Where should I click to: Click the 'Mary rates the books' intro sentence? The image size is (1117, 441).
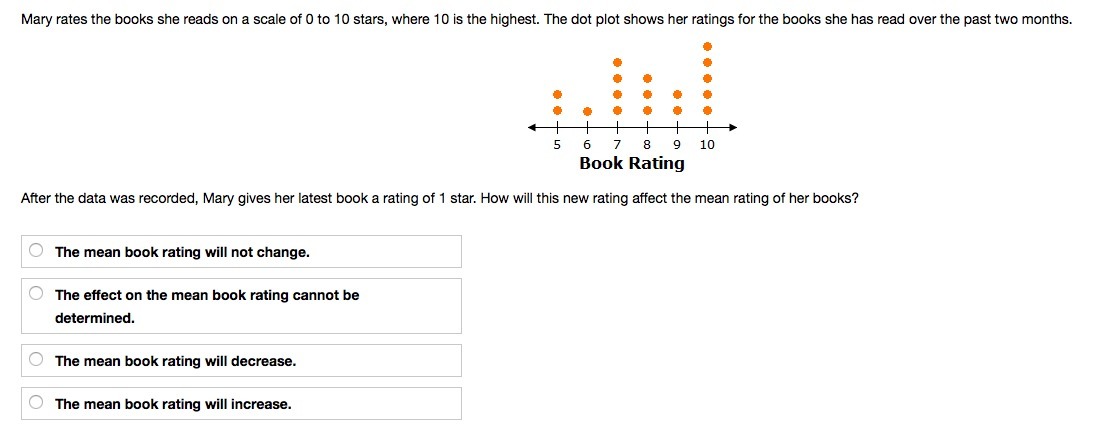[545, 20]
